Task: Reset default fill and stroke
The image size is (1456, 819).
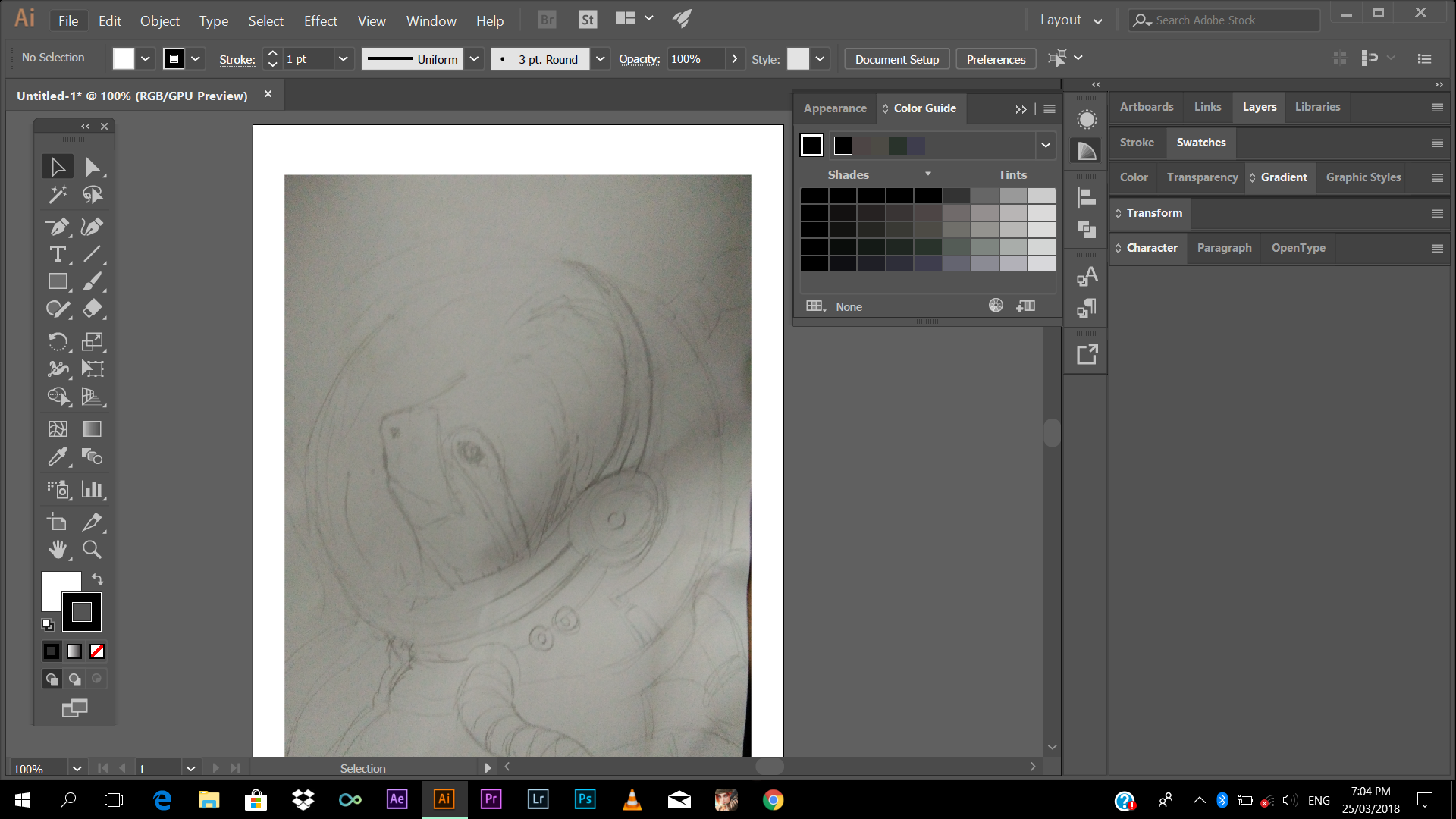Action: [x=48, y=625]
